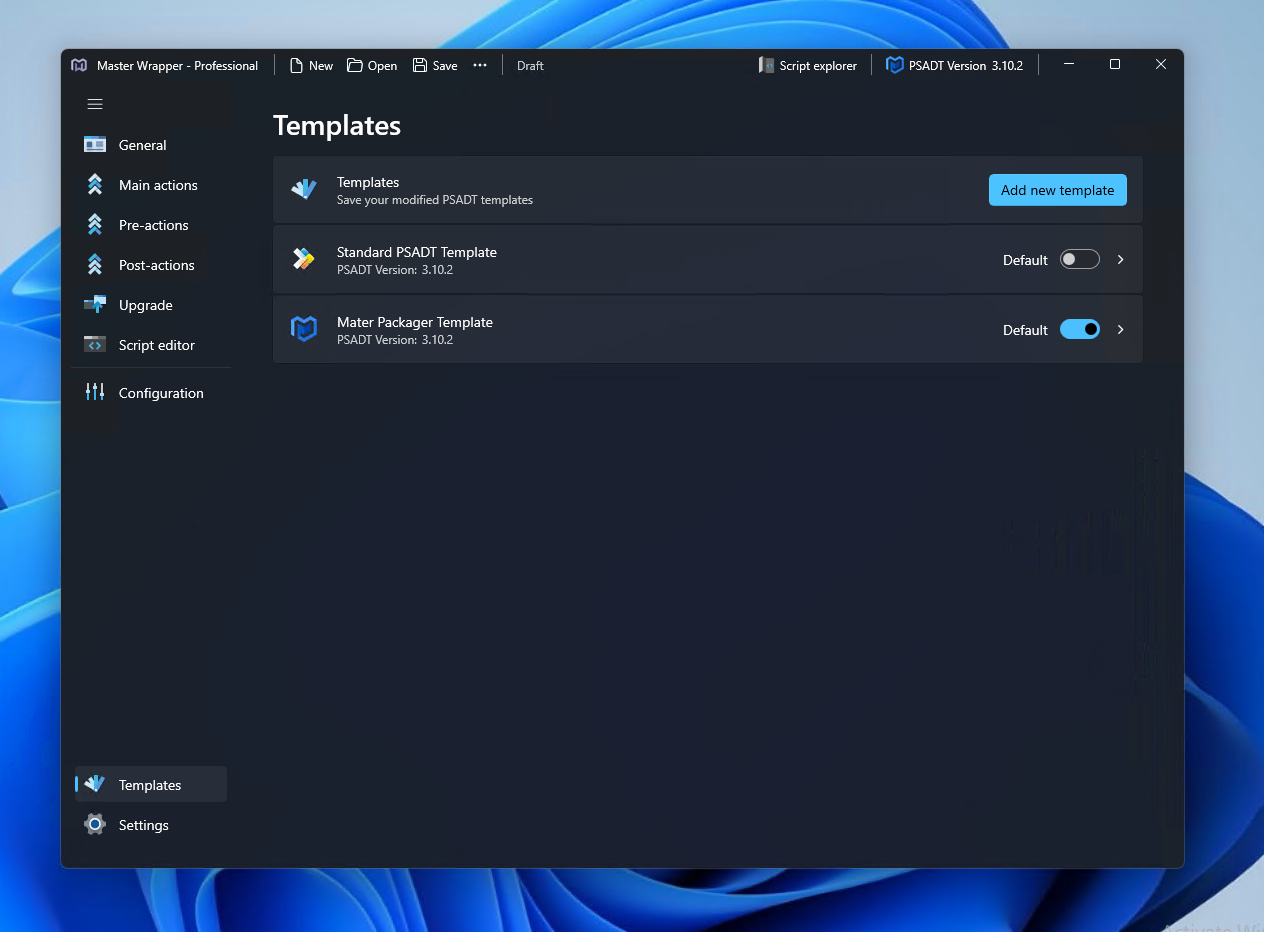This screenshot has width=1264, height=932.
Task: Click the Post-actions sidebar icon
Action: point(95,265)
